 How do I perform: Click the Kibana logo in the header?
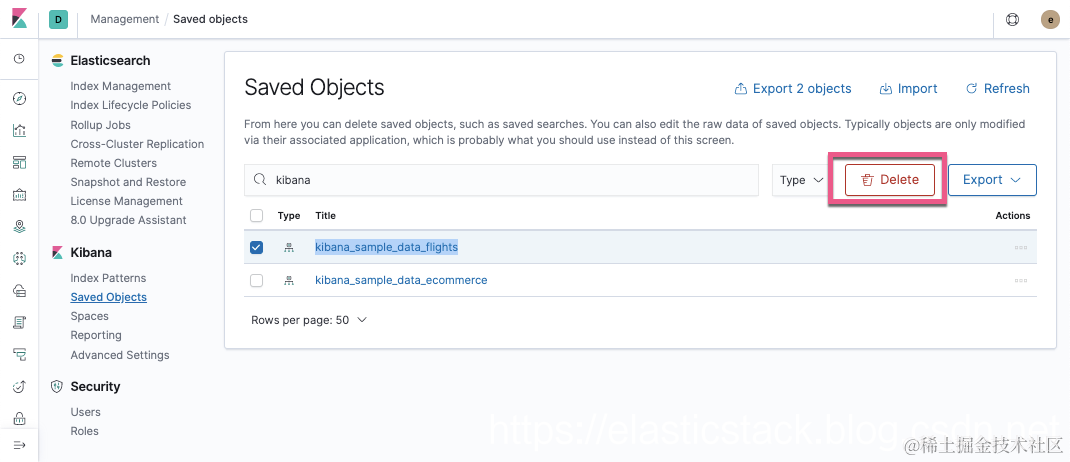[x=19, y=19]
